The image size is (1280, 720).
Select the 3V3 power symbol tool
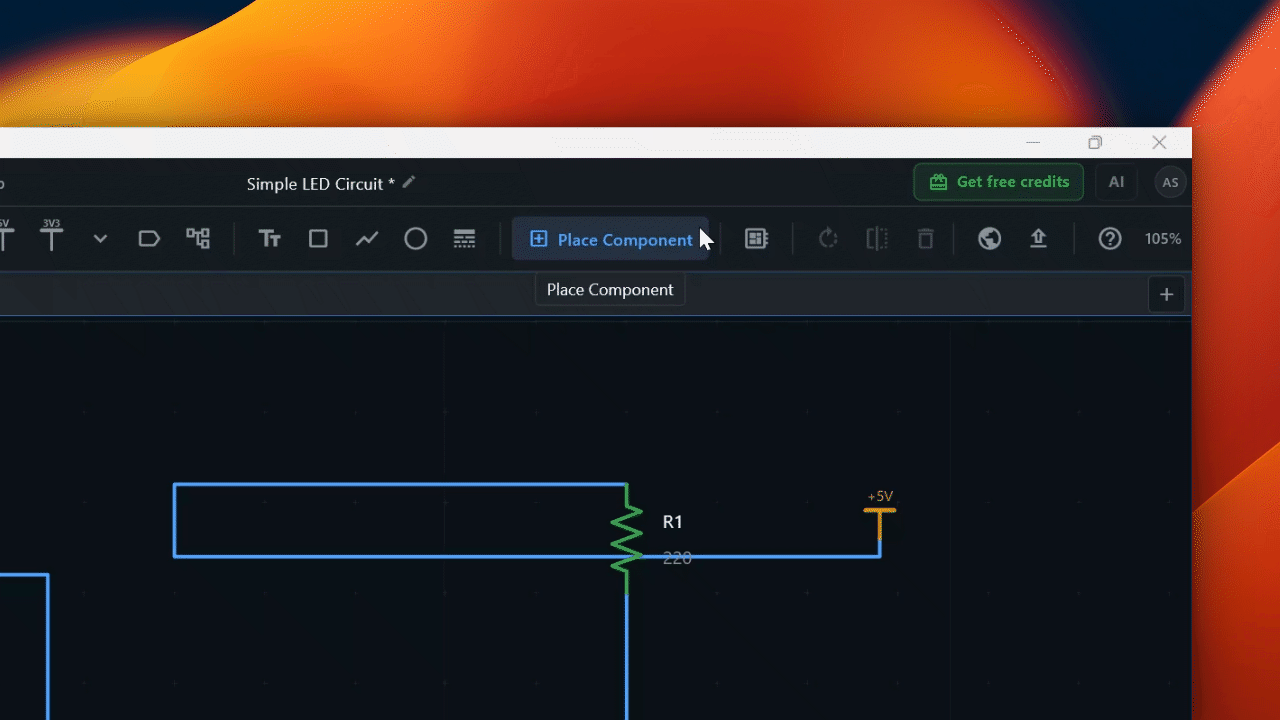[51, 236]
